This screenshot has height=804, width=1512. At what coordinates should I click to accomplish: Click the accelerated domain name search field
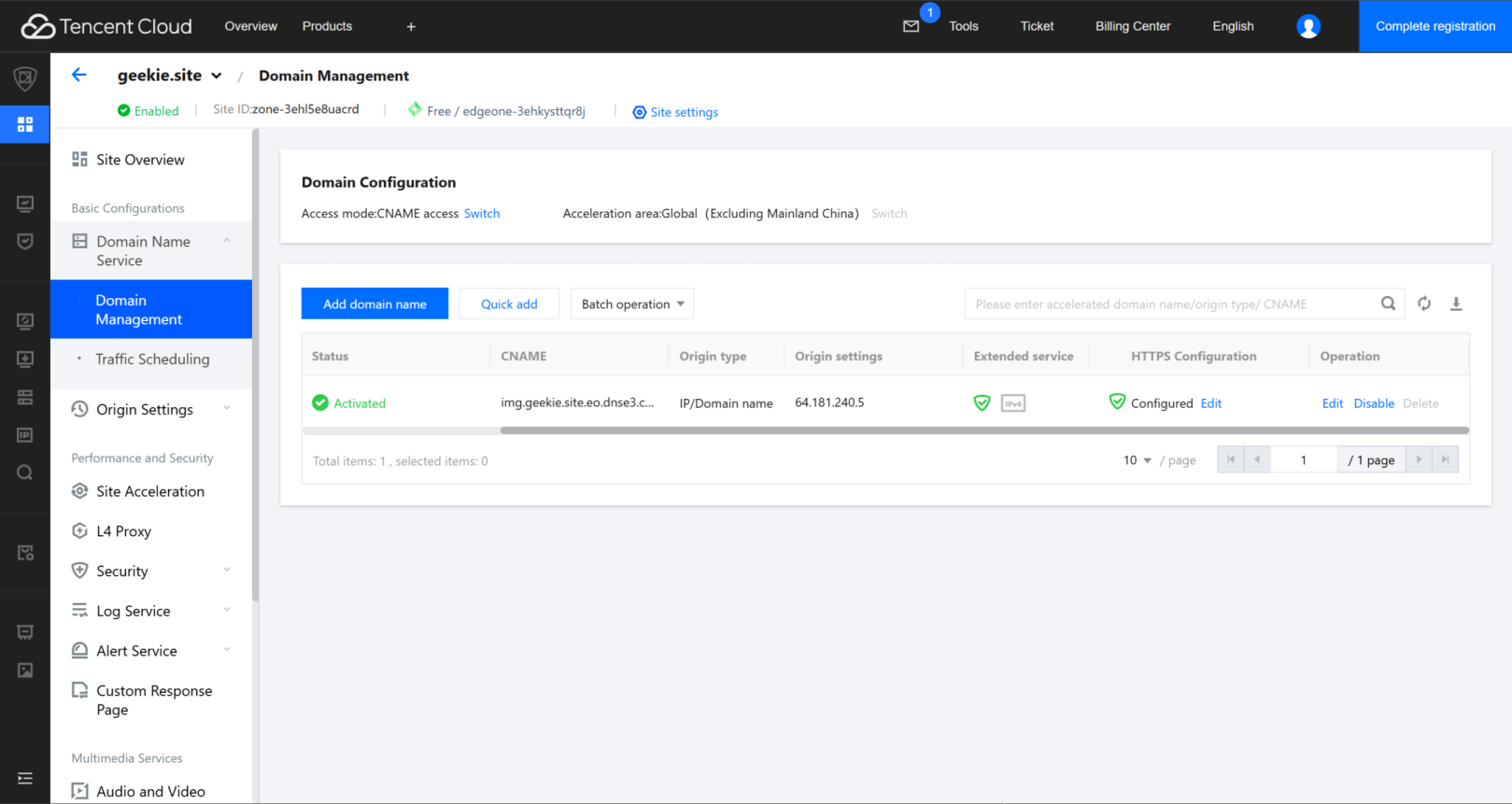(1172, 303)
